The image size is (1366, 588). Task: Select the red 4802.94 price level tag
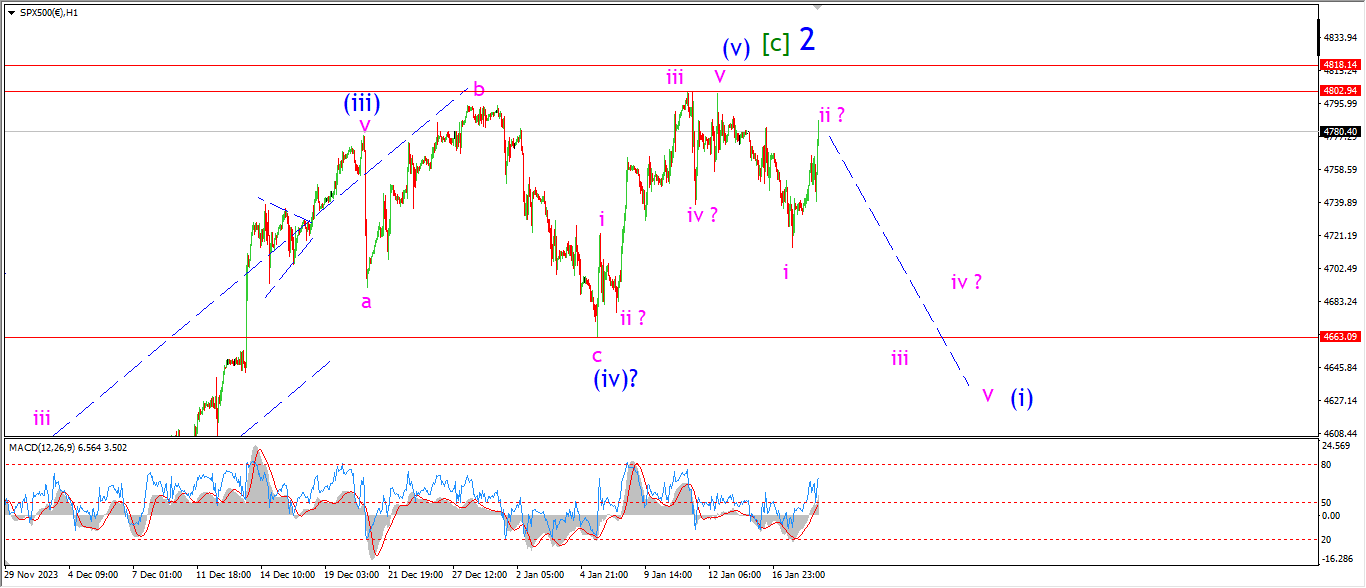click(1341, 90)
